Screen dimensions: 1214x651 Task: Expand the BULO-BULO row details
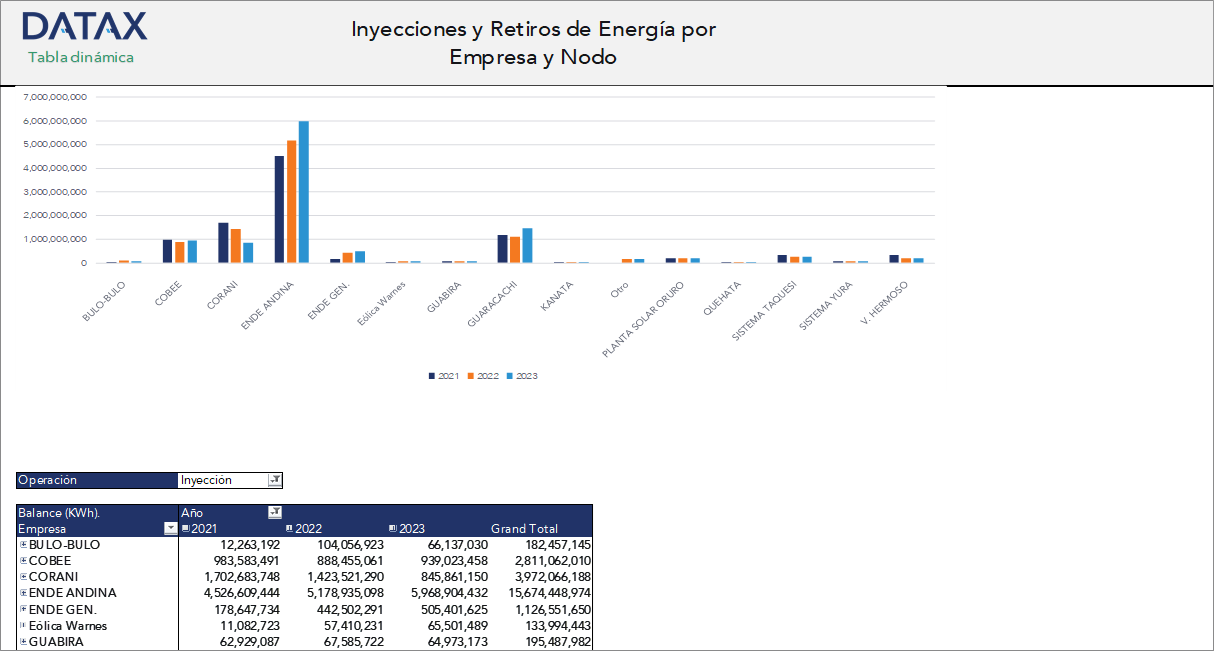pyautogui.click(x=24, y=544)
